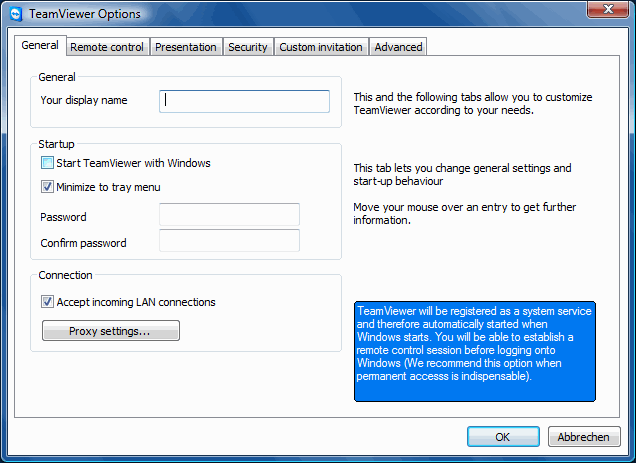Cancel with the Abbrechen button
Viewport: 636px width, 463px height.
584,437
